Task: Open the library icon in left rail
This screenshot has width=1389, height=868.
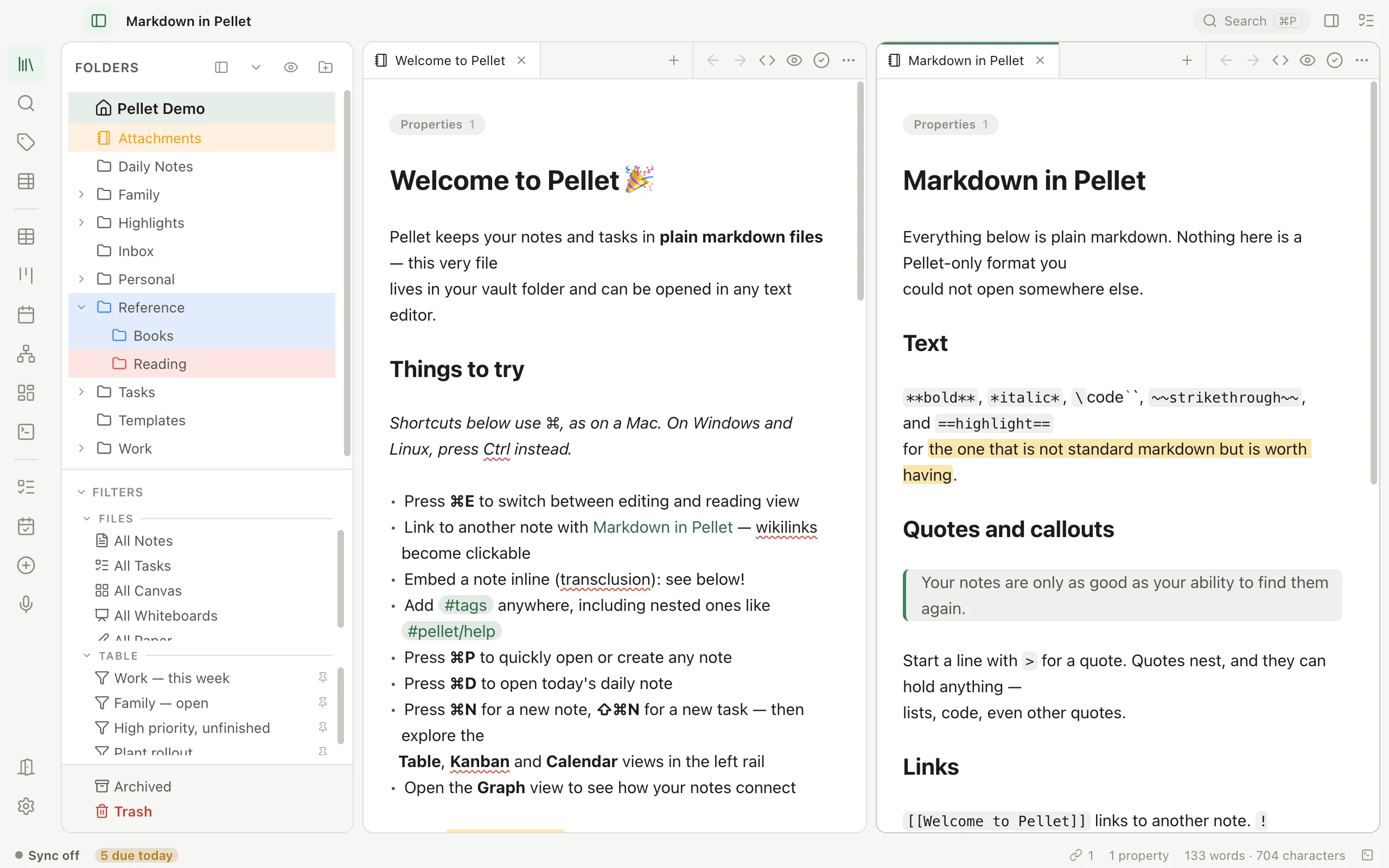Action: 26,65
